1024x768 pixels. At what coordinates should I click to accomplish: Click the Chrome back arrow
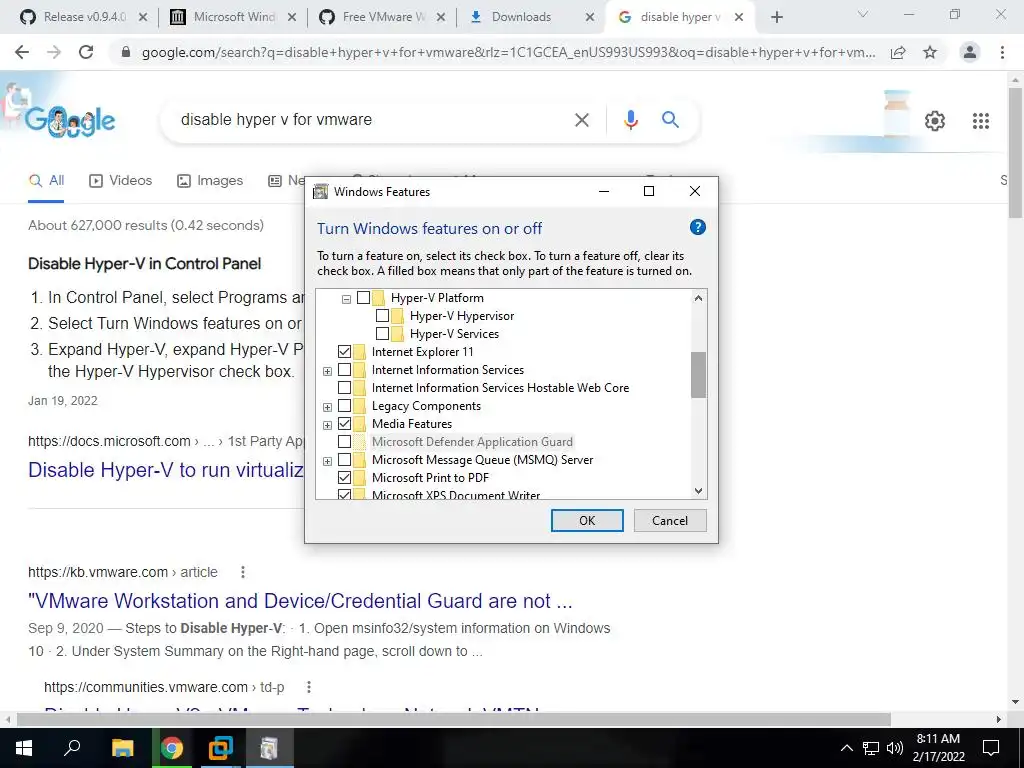[22, 52]
